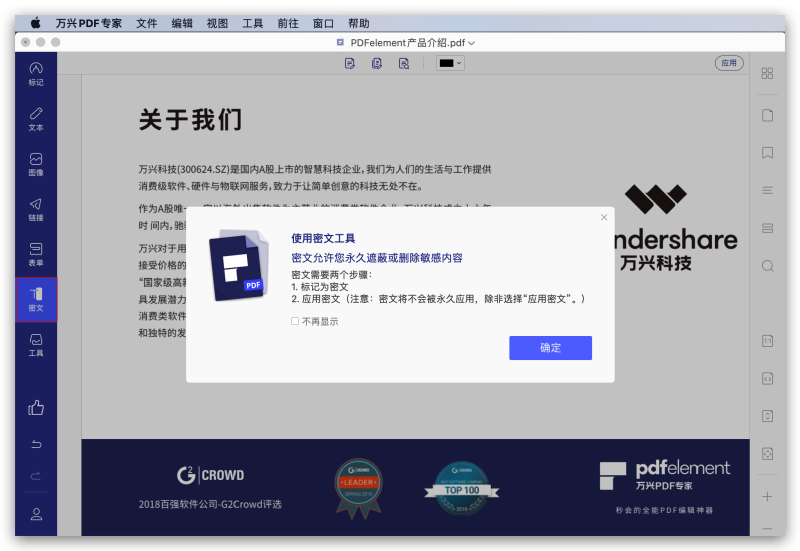800x551 pixels.
Task: Set actual size 1:1 zoom icon
Action: click(767, 341)
